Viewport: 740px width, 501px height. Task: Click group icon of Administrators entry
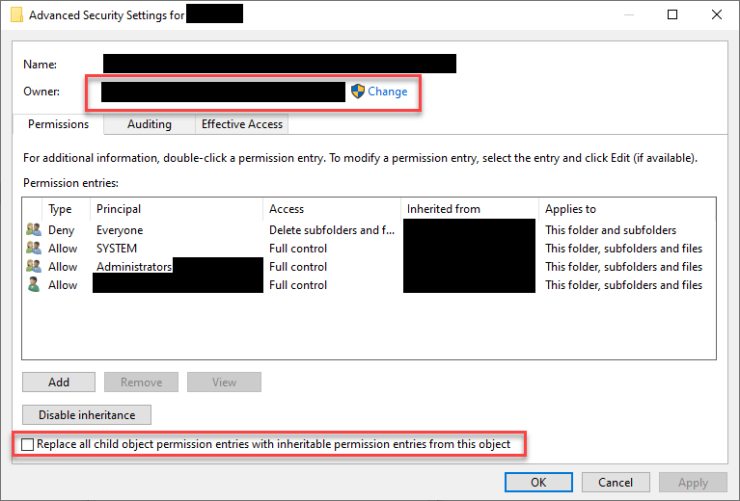tap(32, 267)
